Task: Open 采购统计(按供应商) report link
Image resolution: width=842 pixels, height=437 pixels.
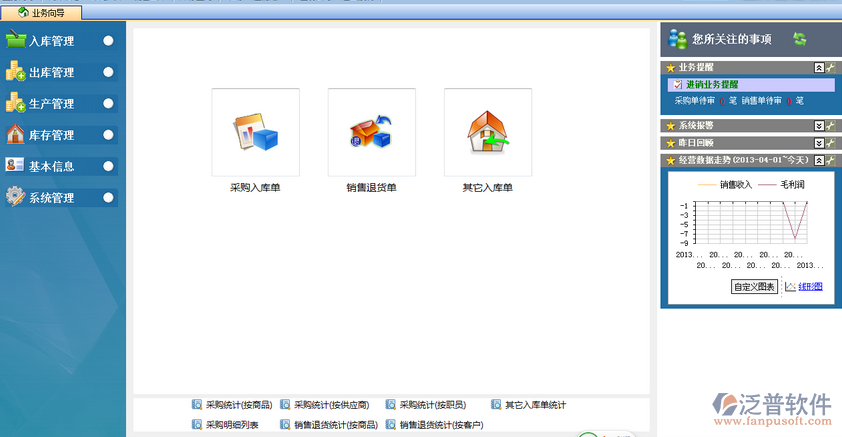Action: tap(331, 405)
